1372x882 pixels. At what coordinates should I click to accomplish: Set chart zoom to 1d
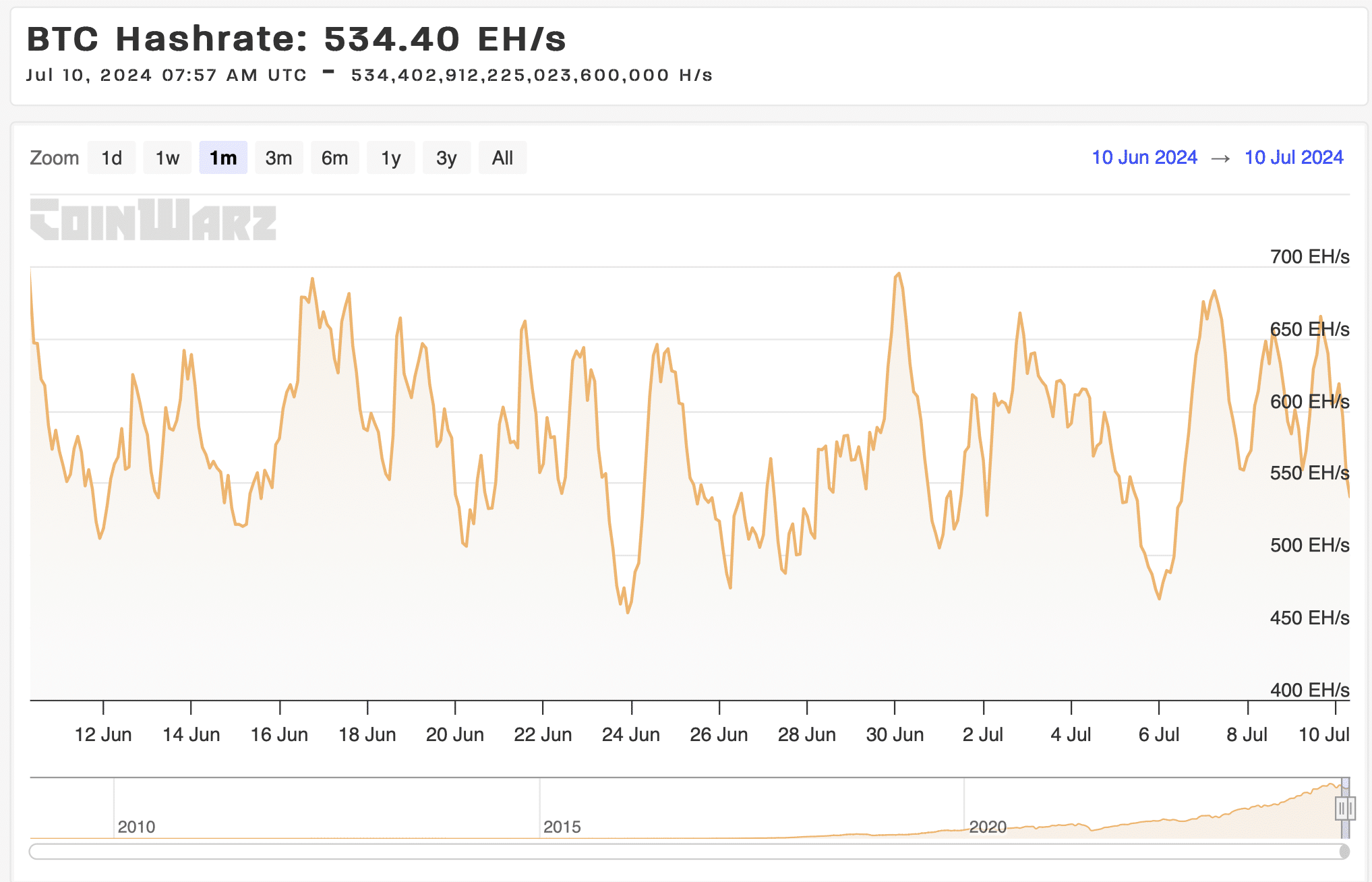tap(111, 158)
